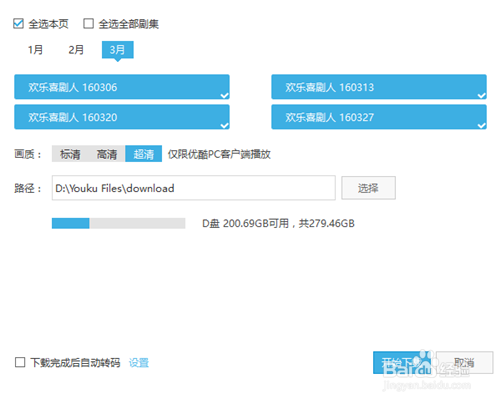Click the 开始下载 button

click(402, 362)
